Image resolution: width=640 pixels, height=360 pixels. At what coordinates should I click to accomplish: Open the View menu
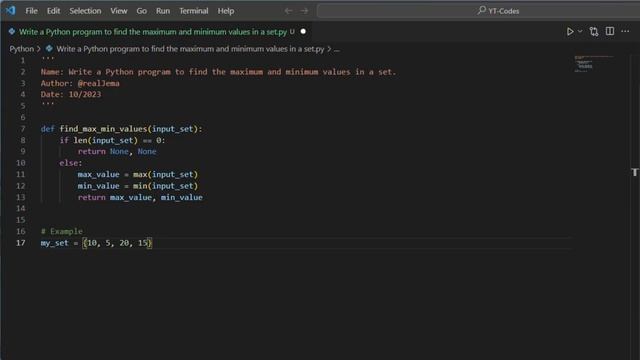[x=119, y=11]
